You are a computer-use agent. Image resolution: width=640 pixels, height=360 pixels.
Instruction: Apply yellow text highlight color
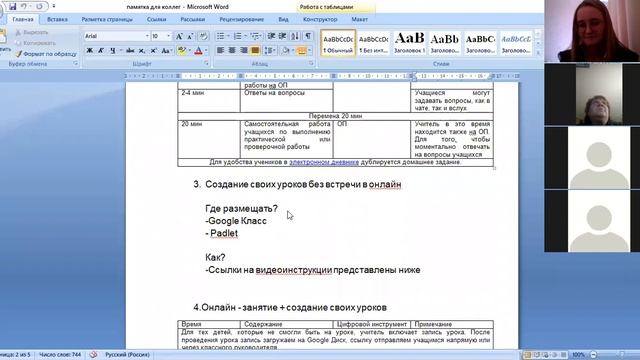182,51
